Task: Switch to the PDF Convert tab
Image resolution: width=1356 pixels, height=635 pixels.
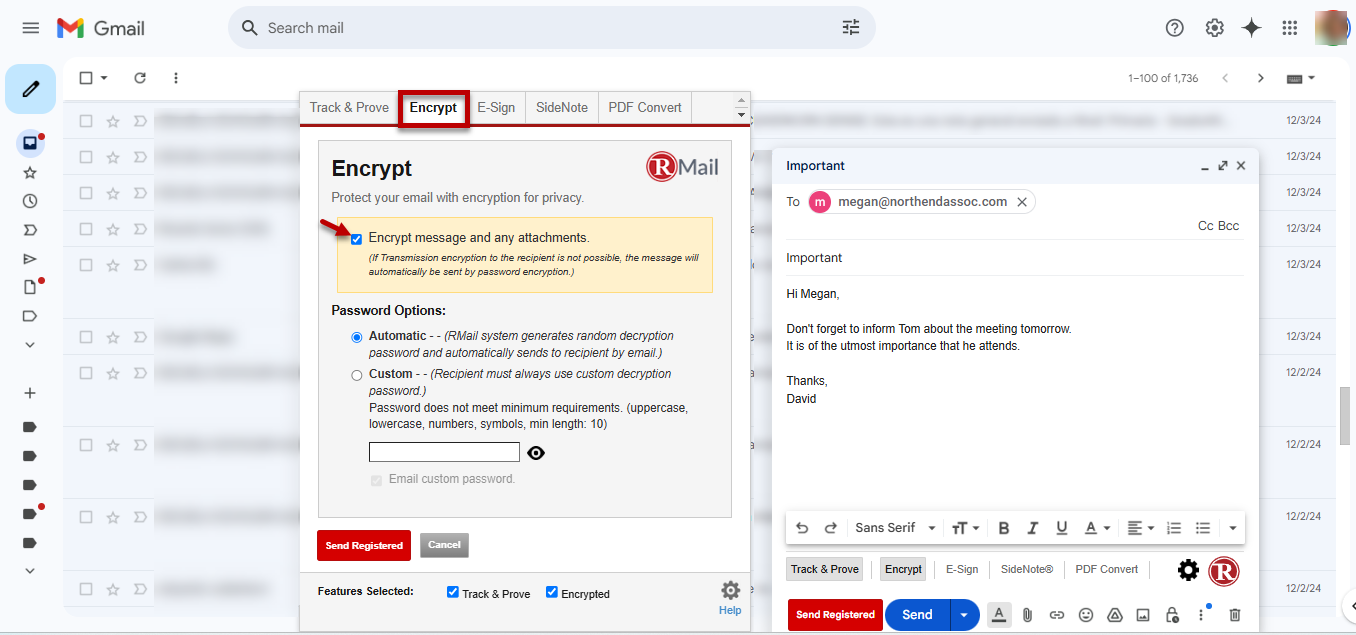Action: 645,108
